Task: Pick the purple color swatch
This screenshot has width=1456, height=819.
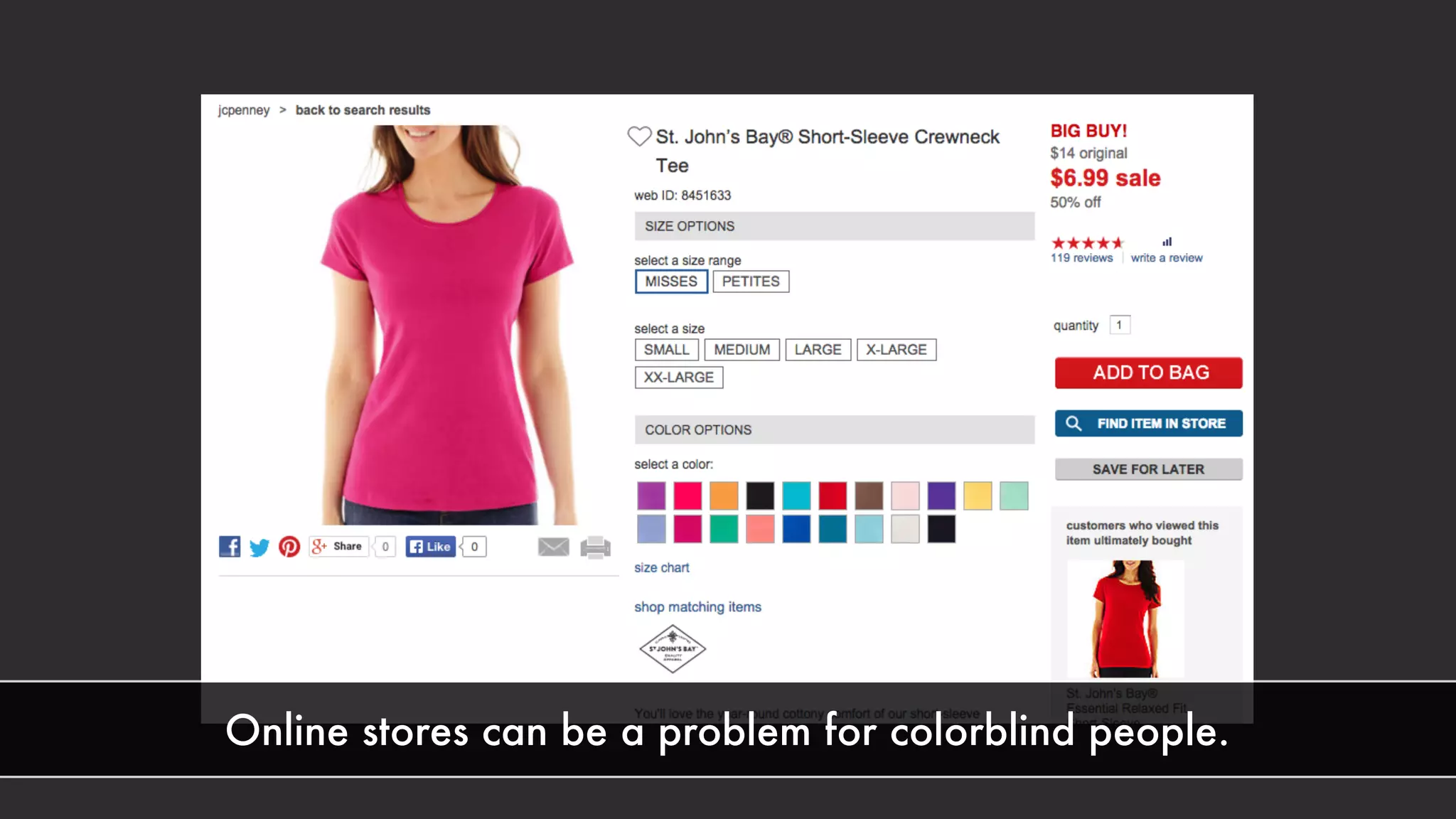Action: (941, 496)
